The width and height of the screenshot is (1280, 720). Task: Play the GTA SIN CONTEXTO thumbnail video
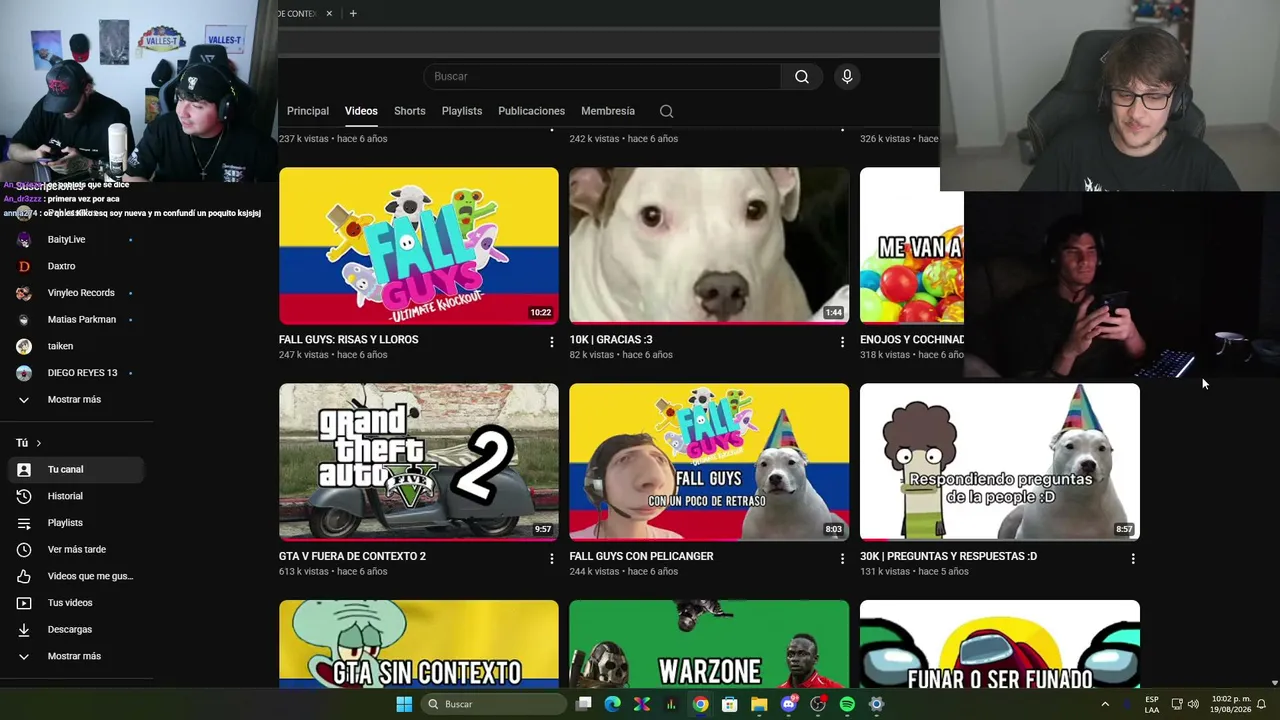click(419, 644)
